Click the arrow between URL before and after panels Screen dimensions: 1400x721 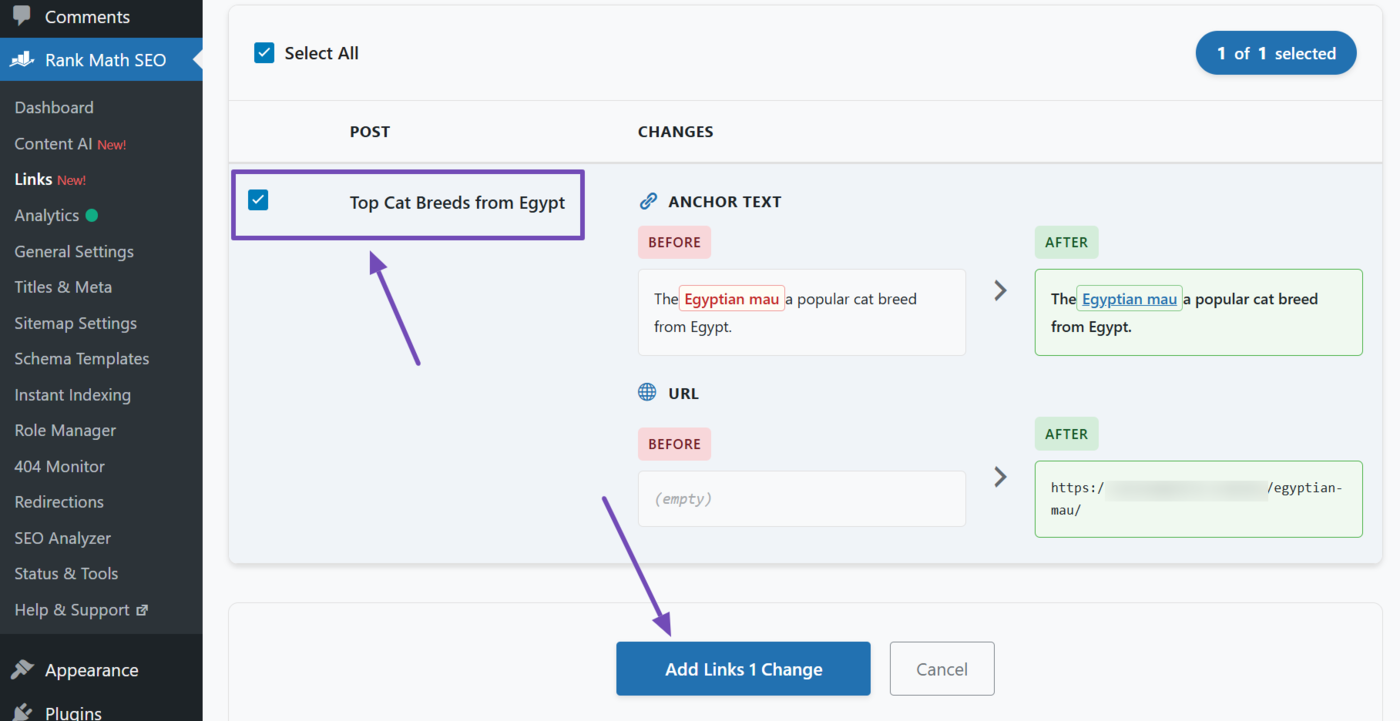1000,477
